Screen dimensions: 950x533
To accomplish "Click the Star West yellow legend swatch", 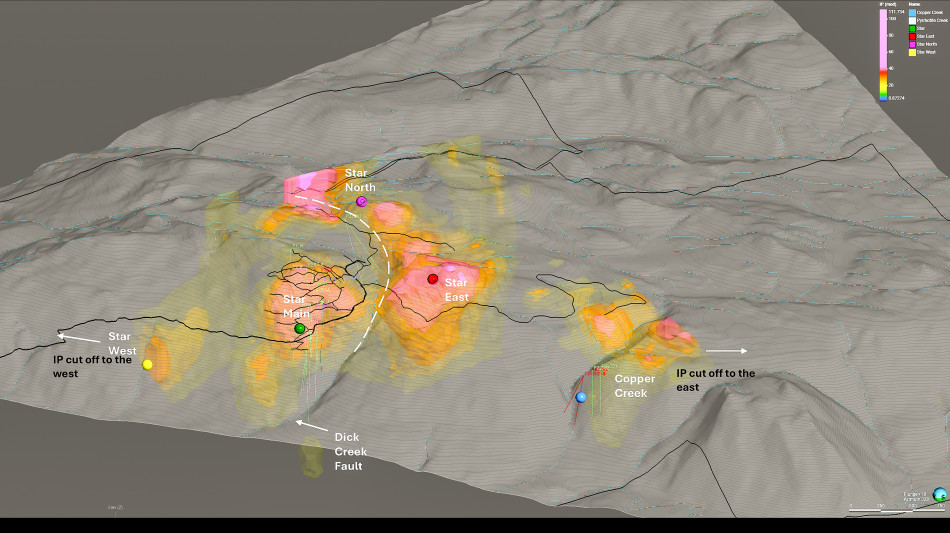I will 913,52.
